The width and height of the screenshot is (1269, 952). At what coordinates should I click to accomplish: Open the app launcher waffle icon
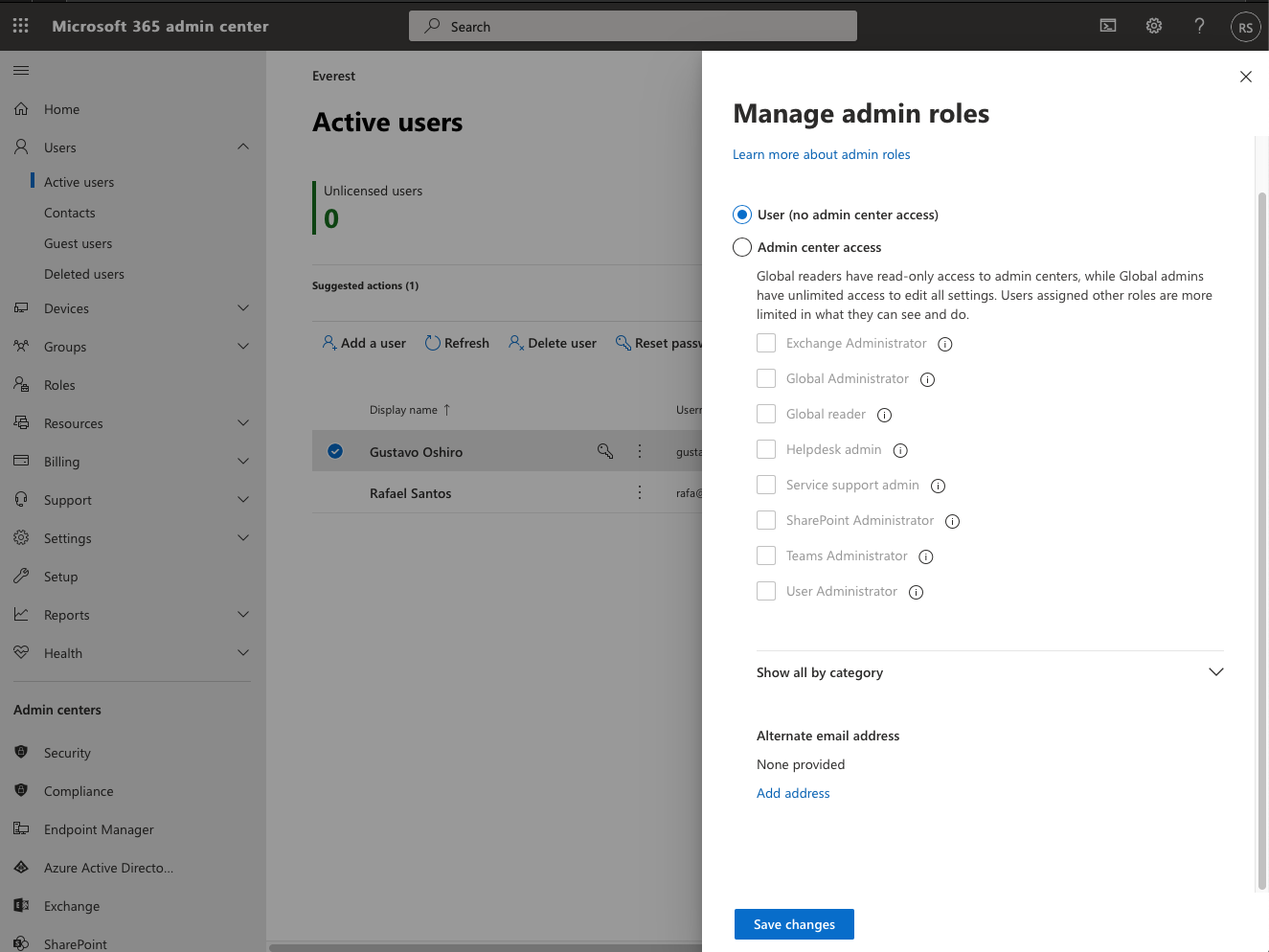(x=21, y=26)
